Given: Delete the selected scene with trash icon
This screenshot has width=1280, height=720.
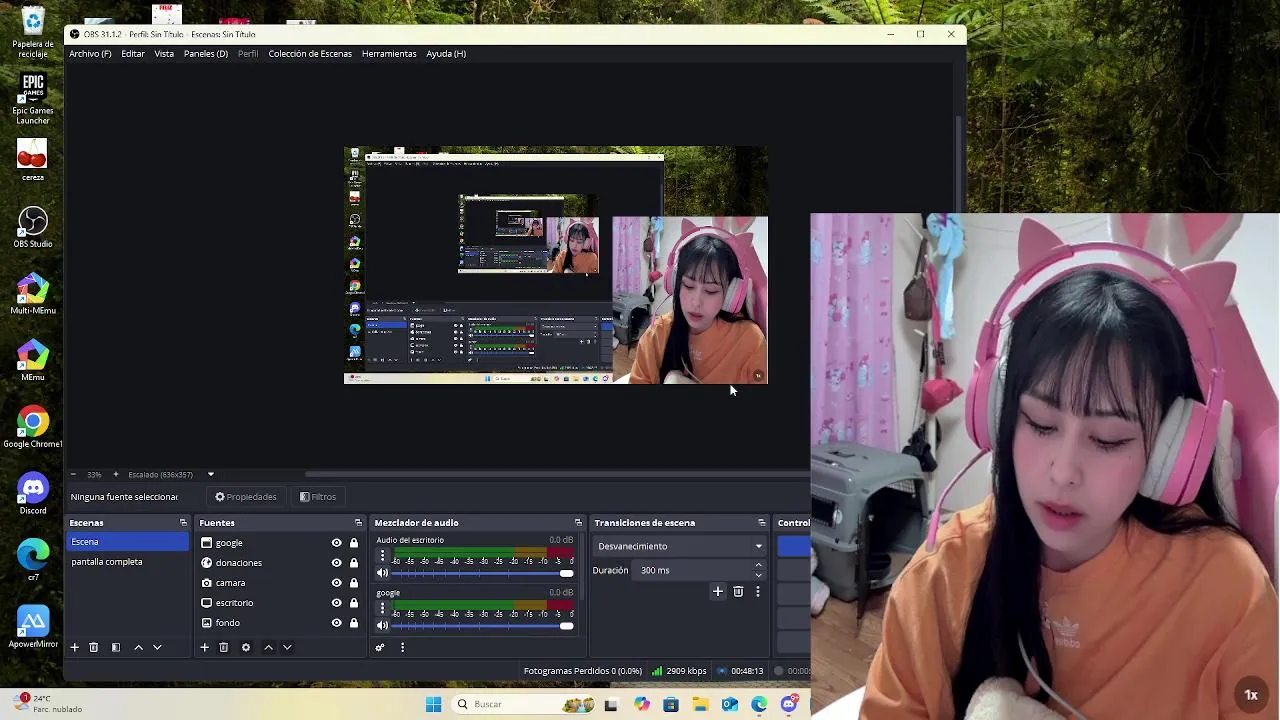Looking at the screenshot, I should coord(94,647).
